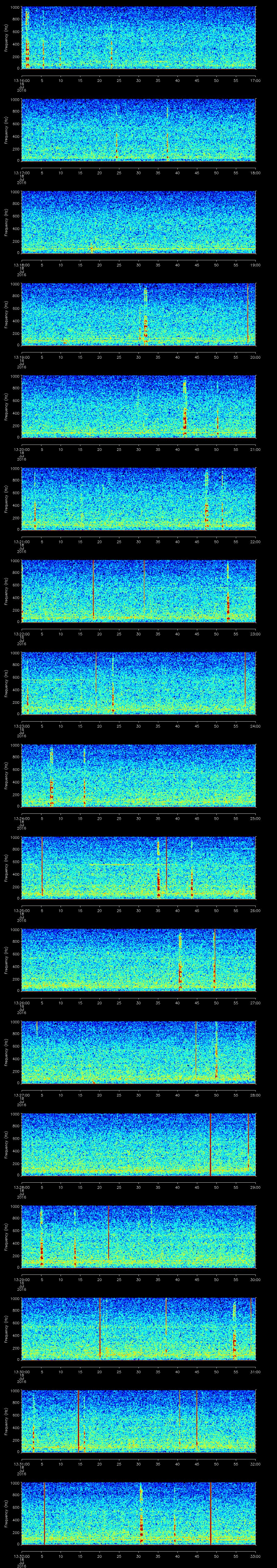Open the spectrogram panel starting at 13:28:00
Viewport: 277px width, 1568px height.
pos(138,1144)
